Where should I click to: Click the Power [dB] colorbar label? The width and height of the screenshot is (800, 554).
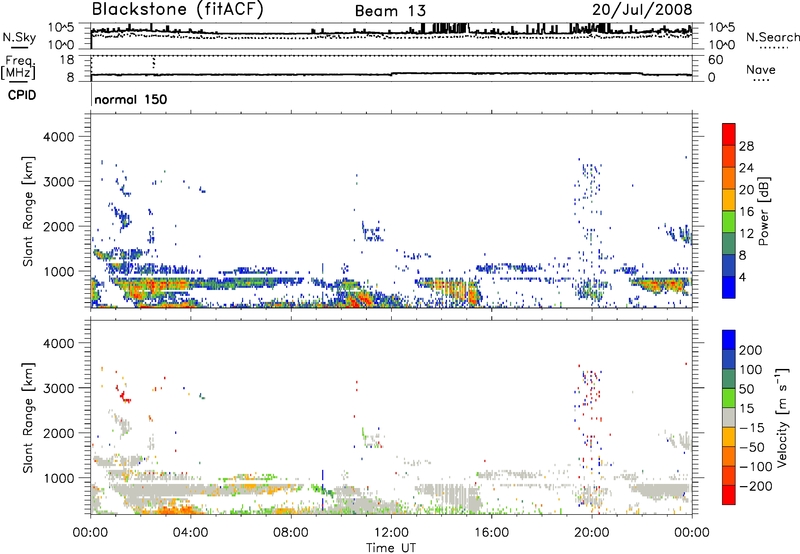point(763,211)
